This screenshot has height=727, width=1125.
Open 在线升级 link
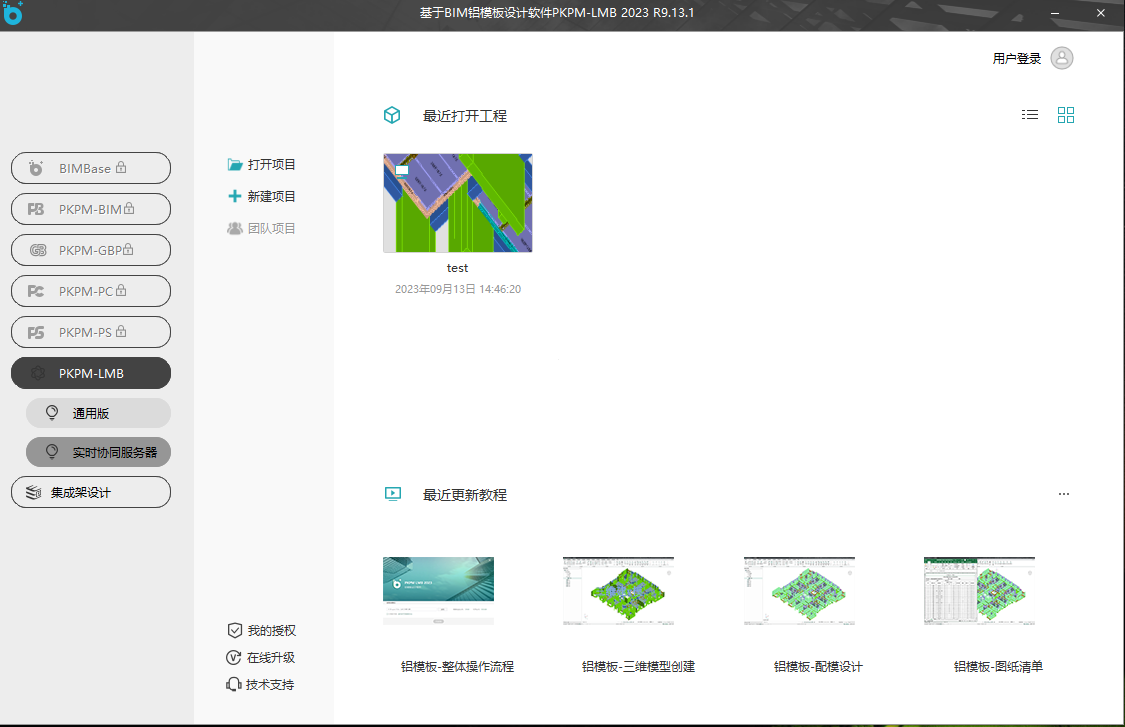coord(271,657)
